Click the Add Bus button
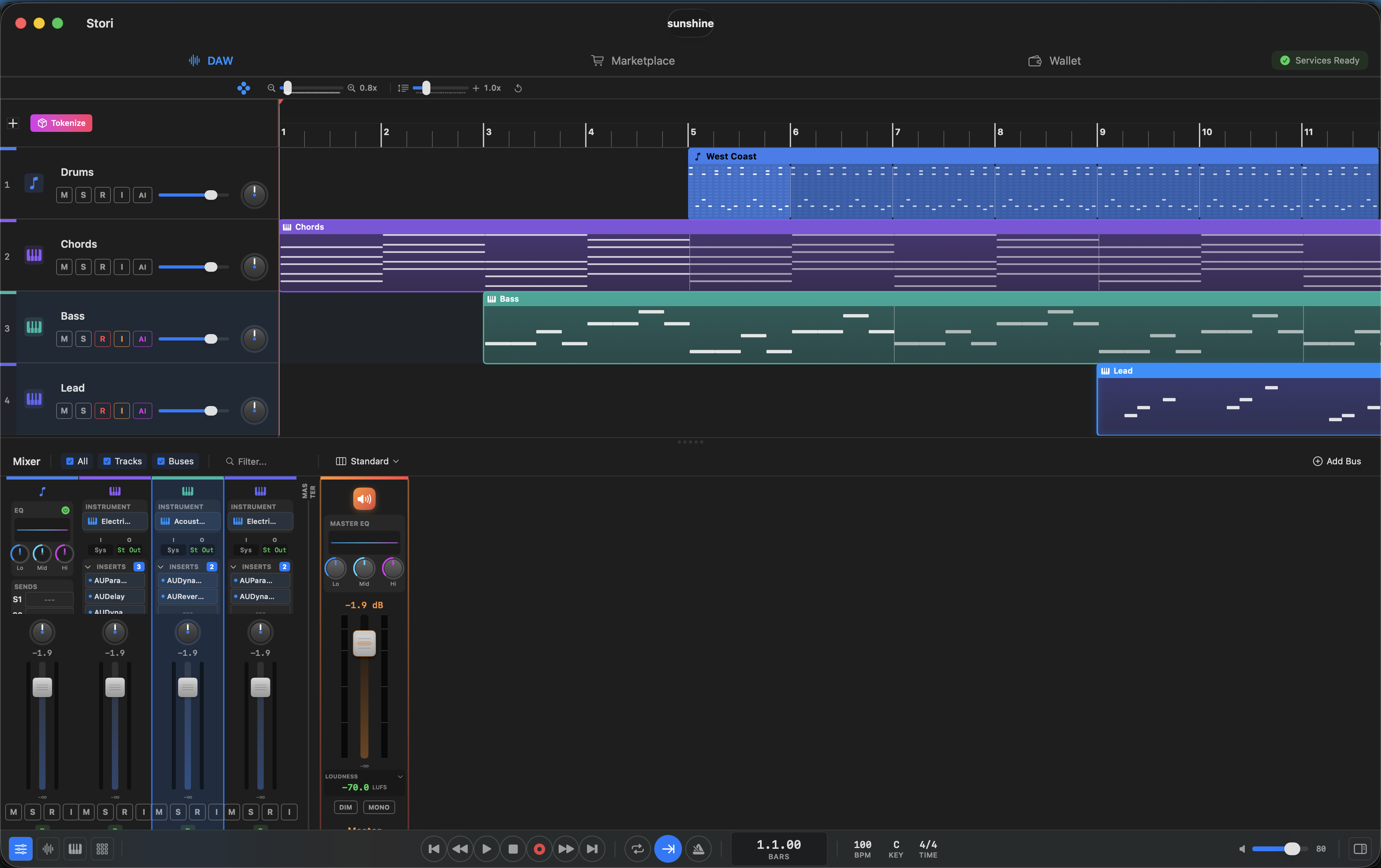Image resolution: width=1381 pixels, height=868 pixels. [x=1337, y=461]
